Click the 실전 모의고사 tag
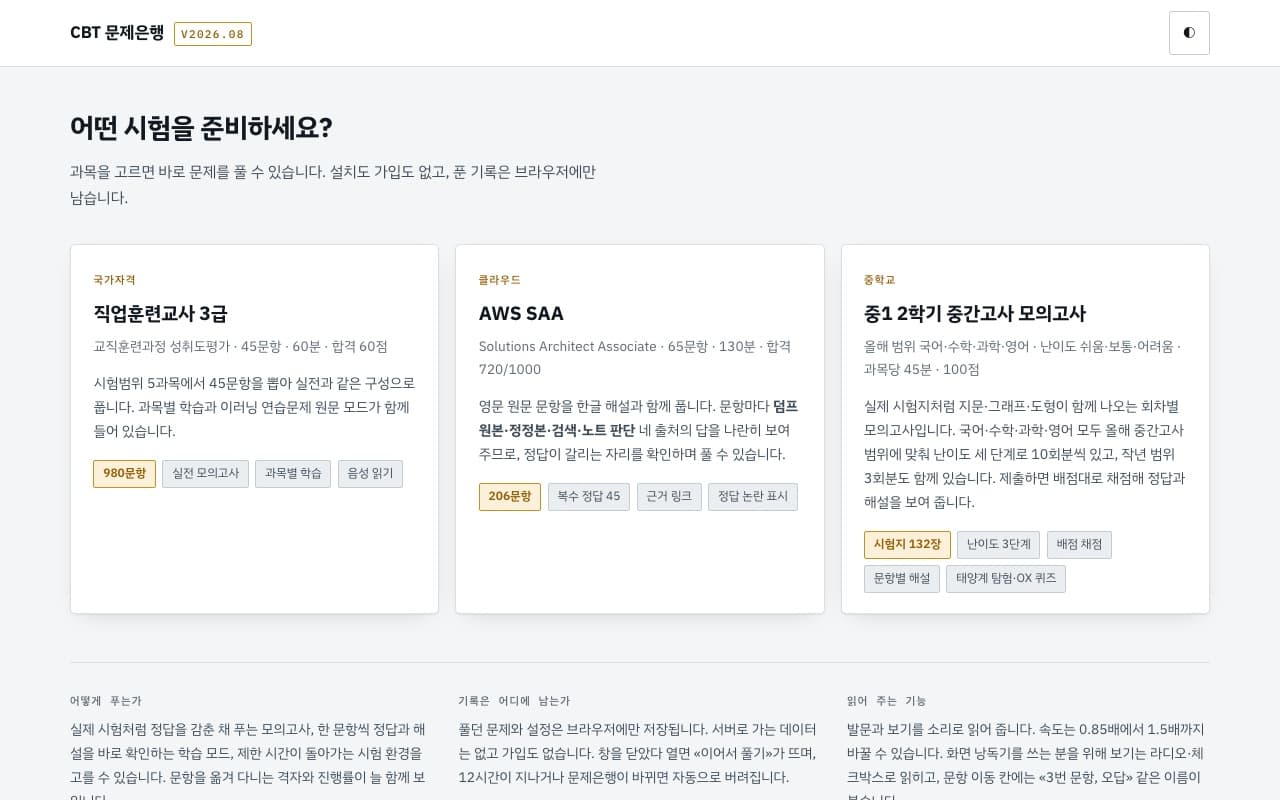Image resolution: width=1280 pixels, height=800 pixels. [206, 474]
